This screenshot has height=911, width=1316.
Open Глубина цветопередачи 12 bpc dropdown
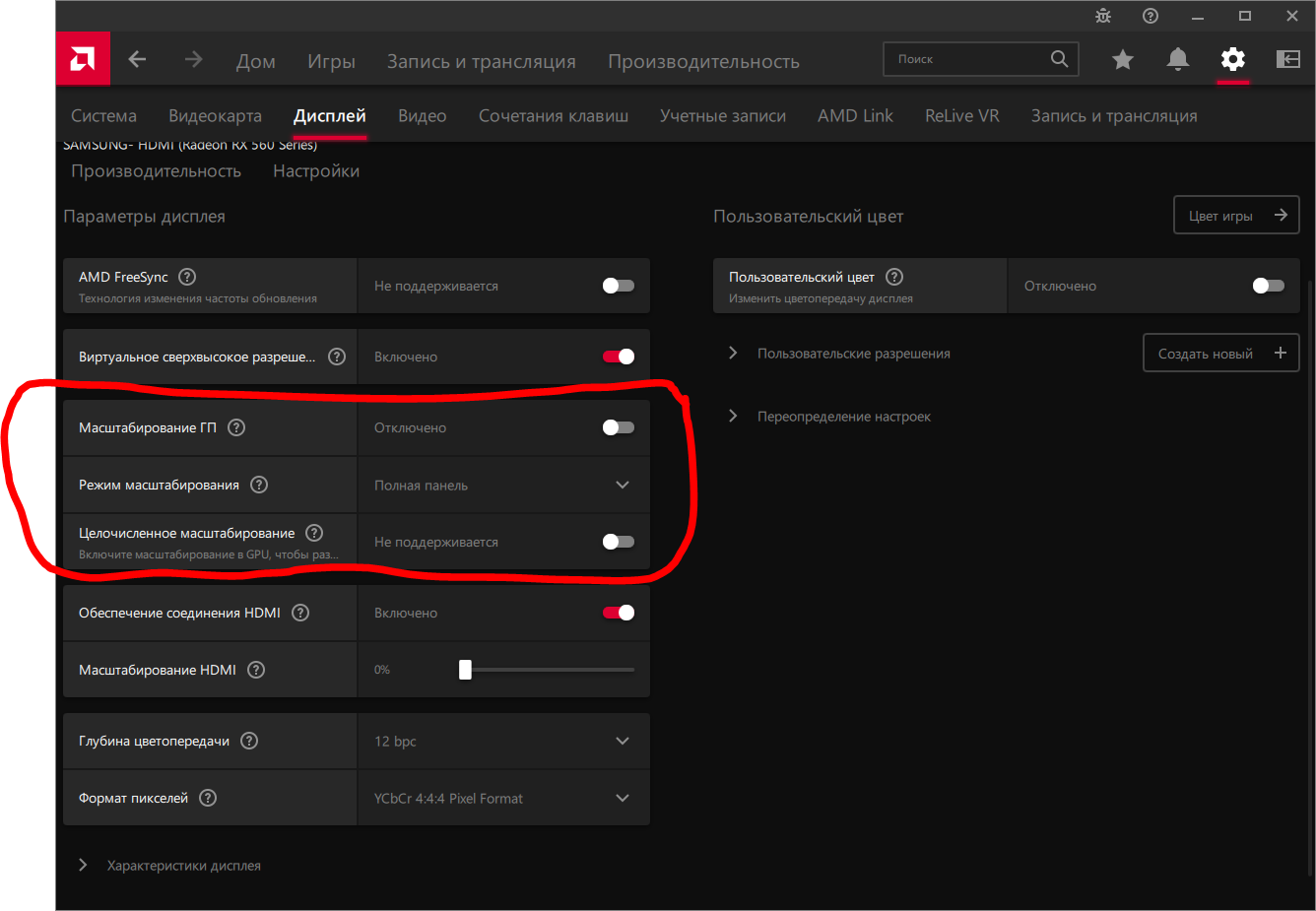[x=503, y=741]
